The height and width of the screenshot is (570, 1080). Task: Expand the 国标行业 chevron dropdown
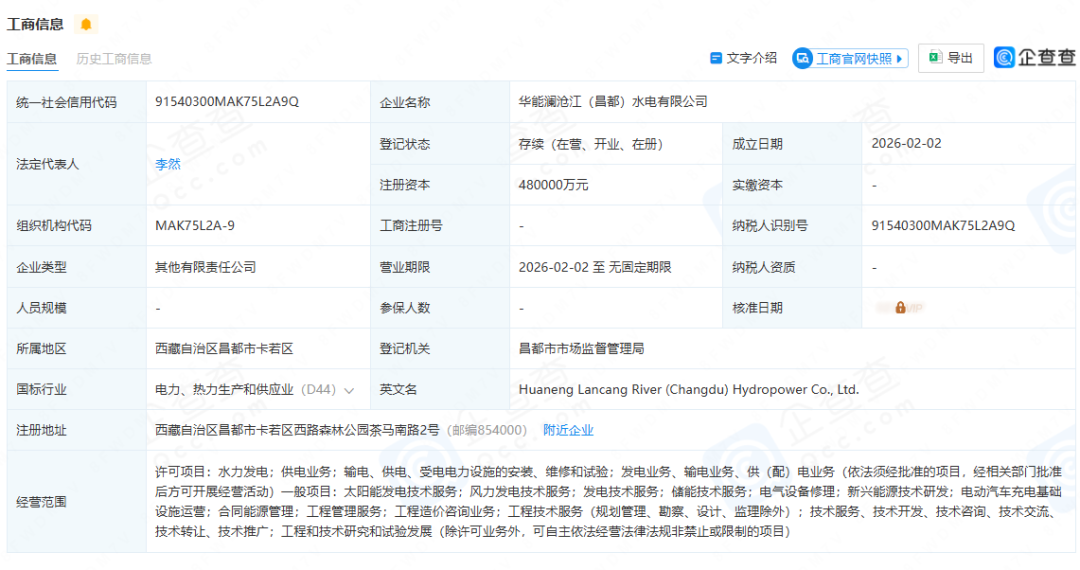tap(349, 390)
